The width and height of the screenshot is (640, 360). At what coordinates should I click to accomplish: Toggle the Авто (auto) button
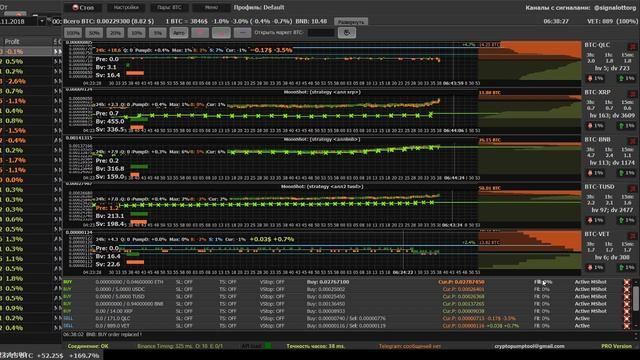click(179, 33)
